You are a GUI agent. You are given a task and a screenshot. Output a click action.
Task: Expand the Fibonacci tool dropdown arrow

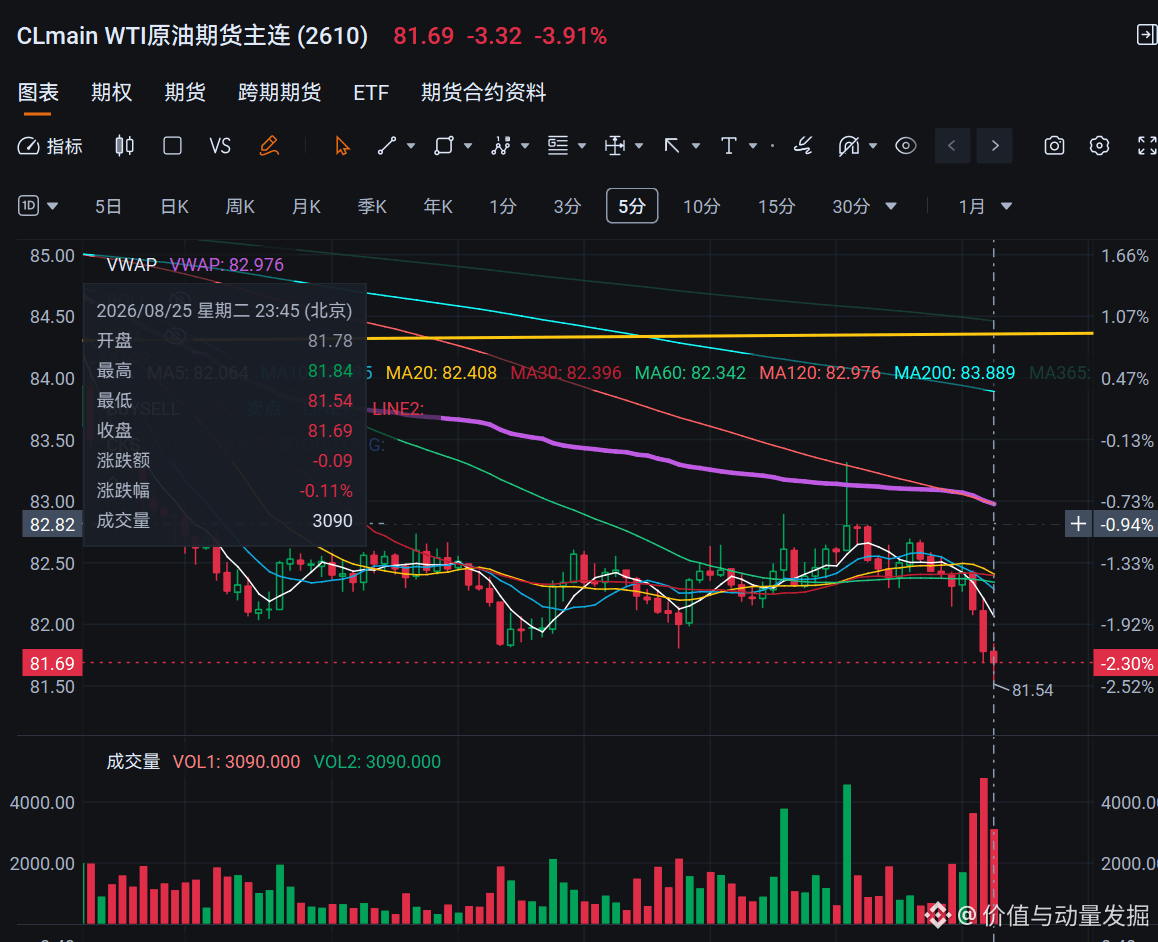point(582,146)
